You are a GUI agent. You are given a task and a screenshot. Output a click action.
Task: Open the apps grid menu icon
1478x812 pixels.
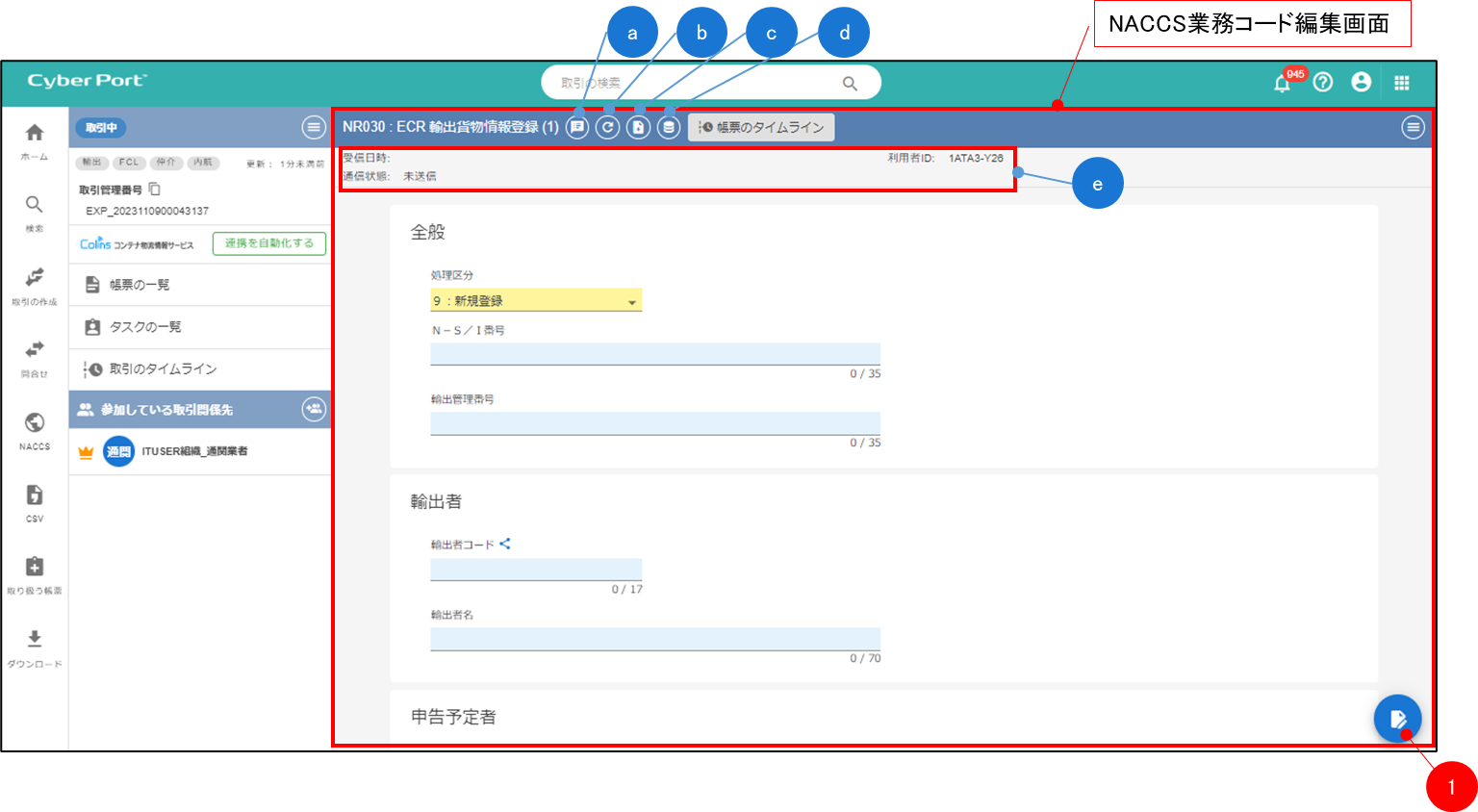tap(1401, 84)
